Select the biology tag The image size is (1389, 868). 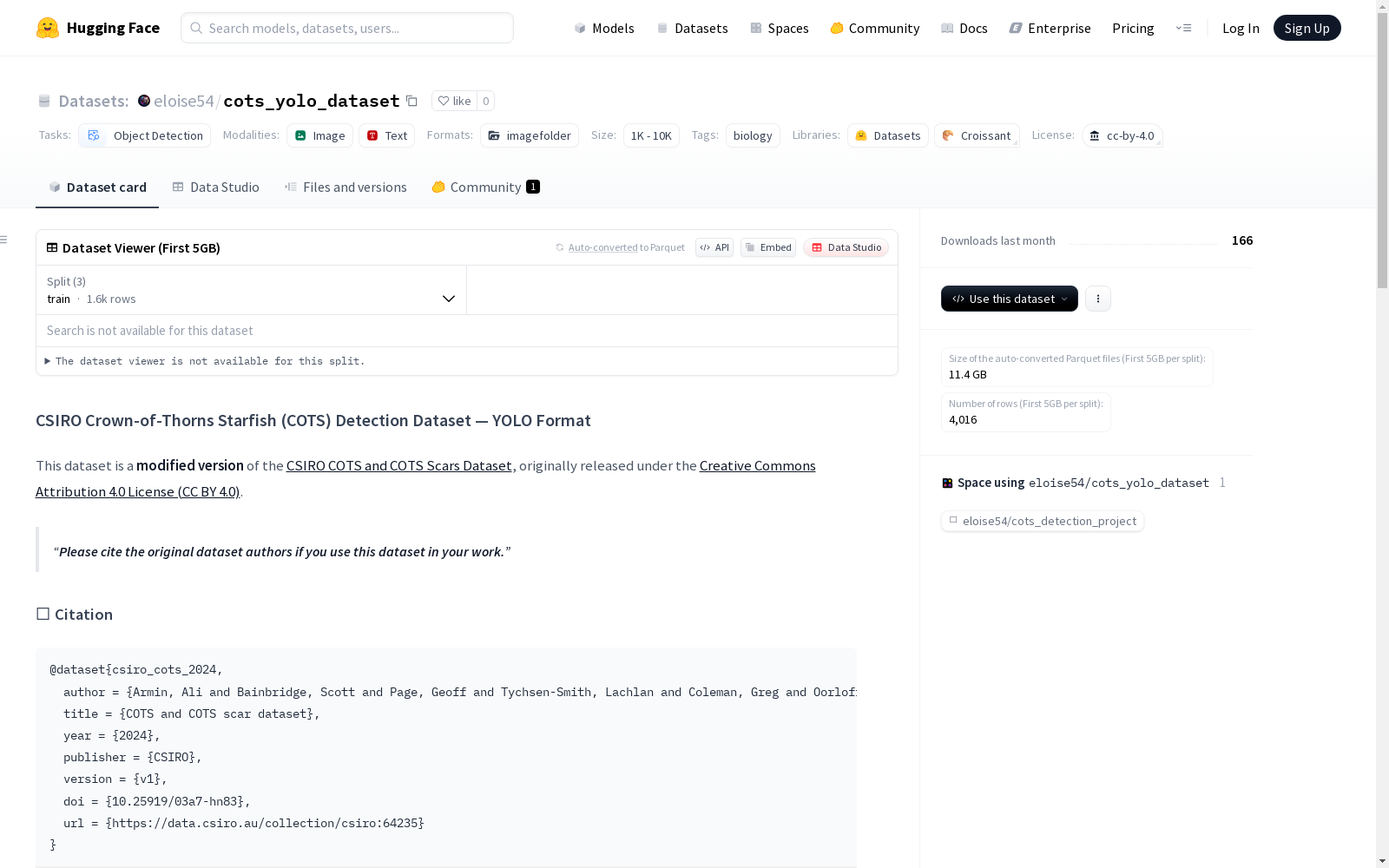(x=753, y=135)
